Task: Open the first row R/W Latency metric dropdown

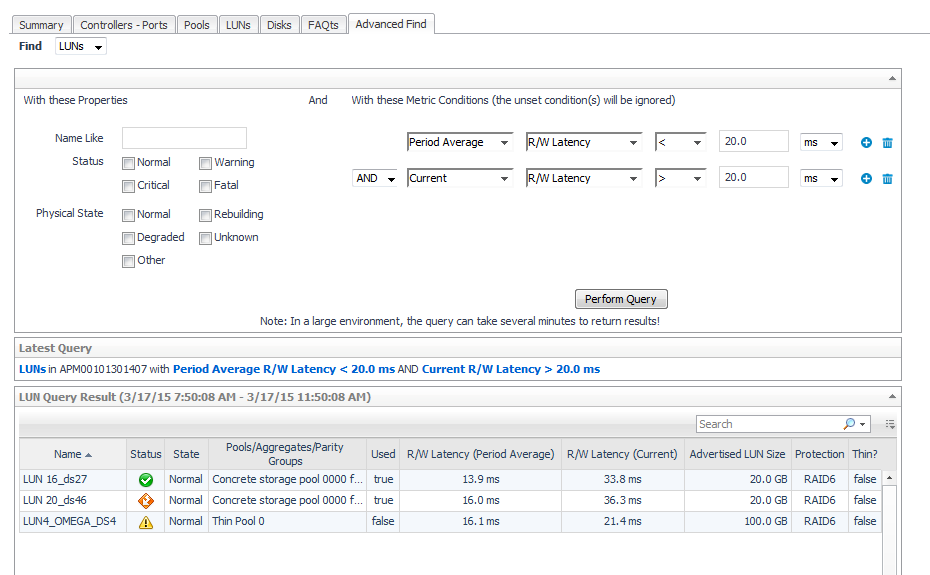Action: click(584, 142)
